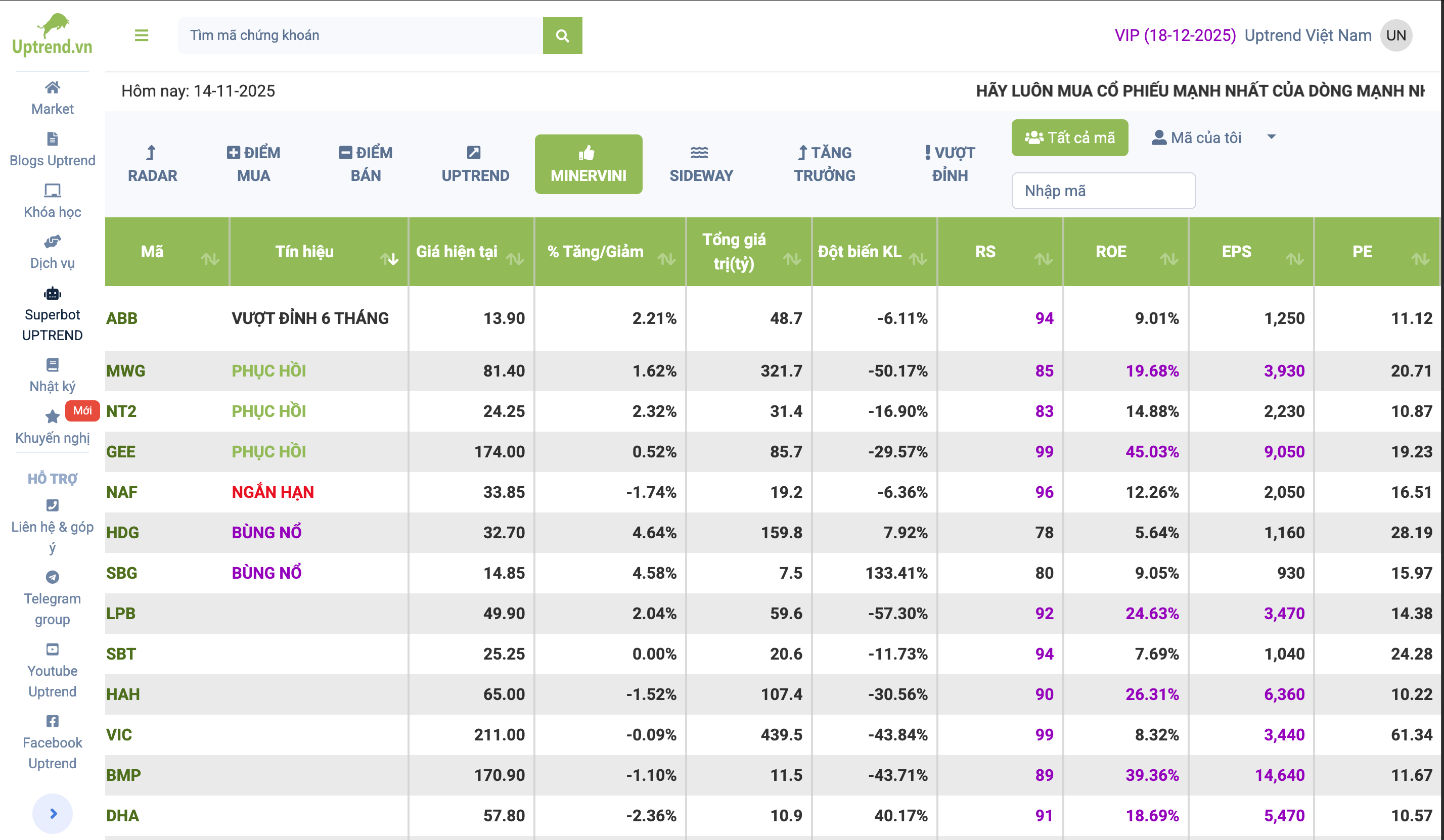Expand sidebar with blue chevron button

click(53, 813)
